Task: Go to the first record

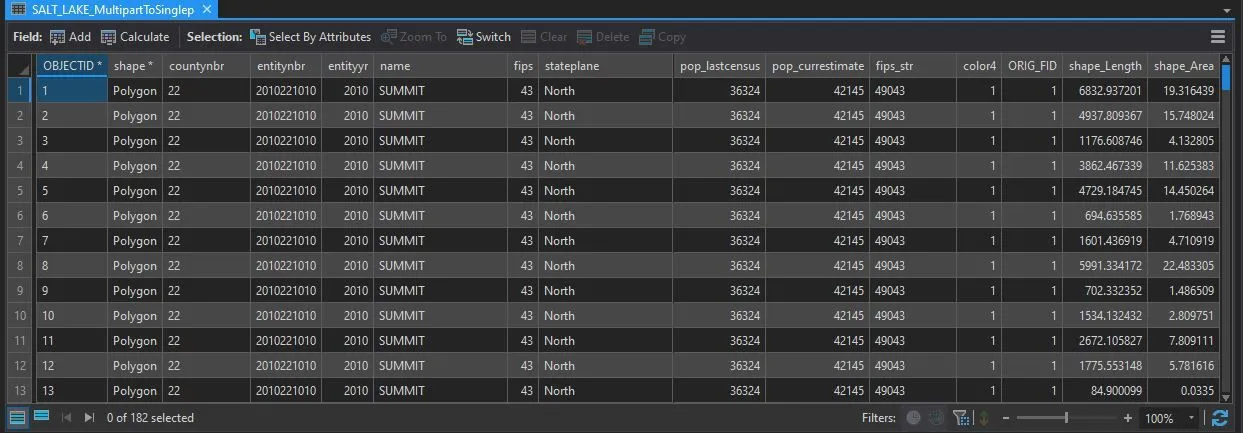Action: 68,418
